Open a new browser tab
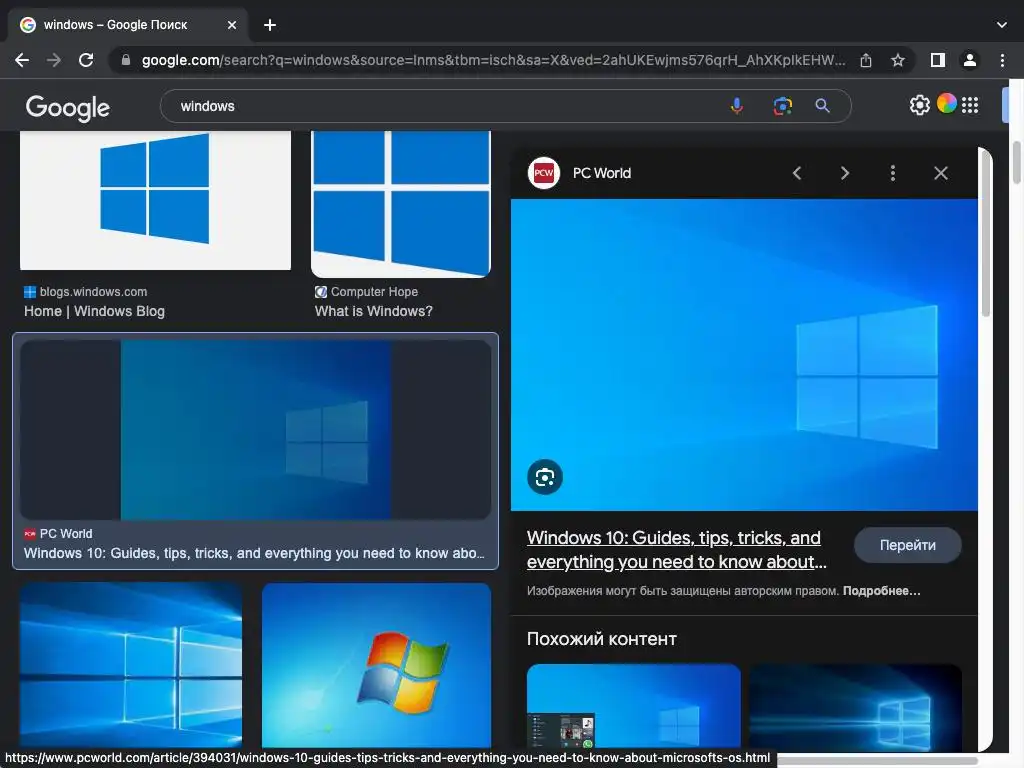Viewport: 1024px width, 768px height. point(270,25)
